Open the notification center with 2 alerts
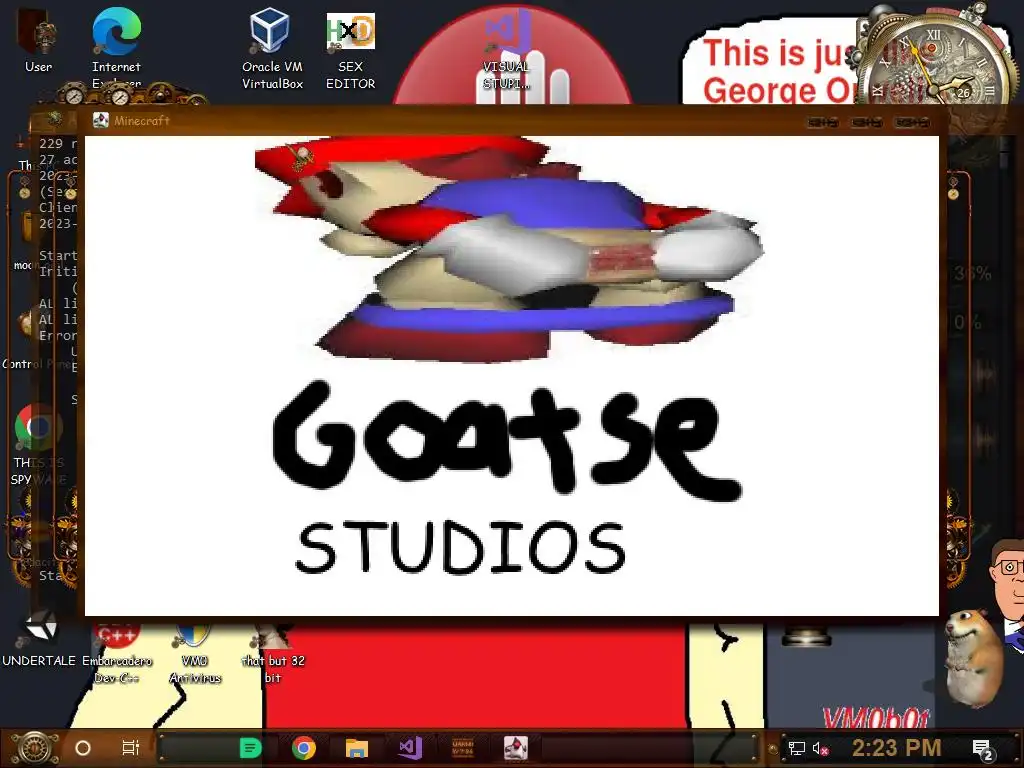This screenshot has height=768, width=1024. (x=982, y=749)
